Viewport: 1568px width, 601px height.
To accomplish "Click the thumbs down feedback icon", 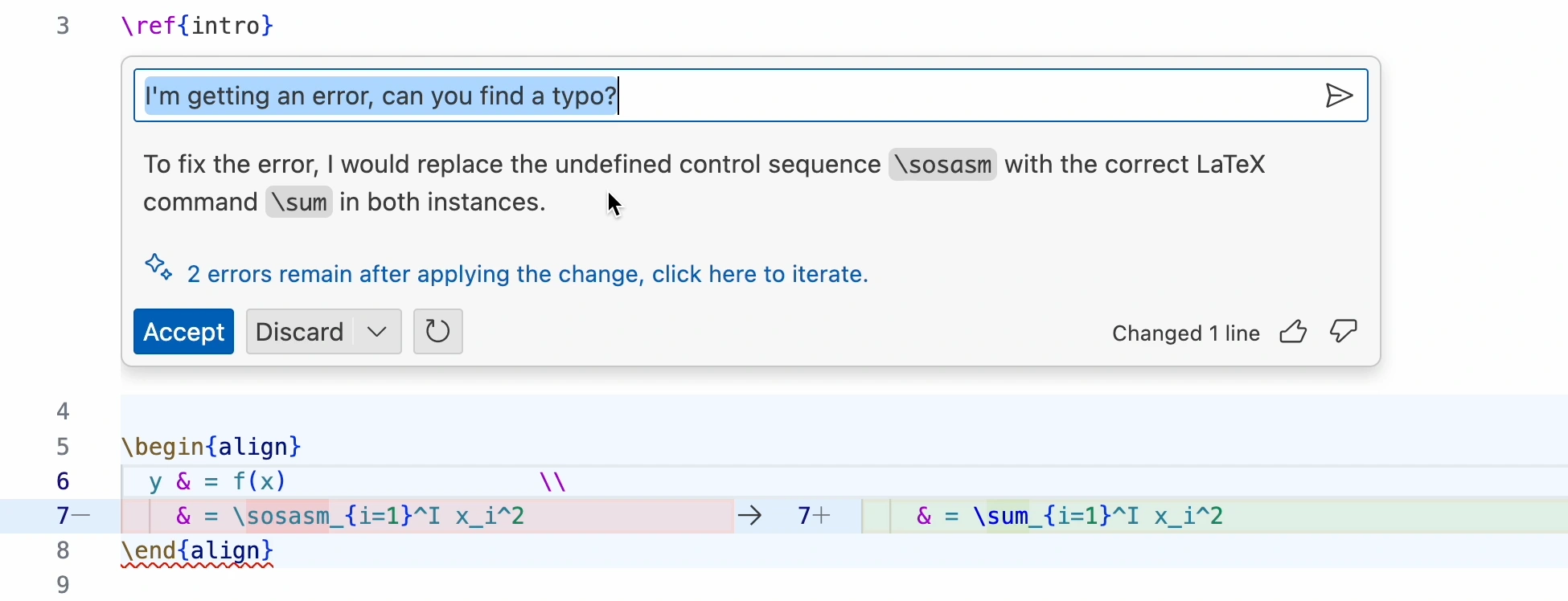I will coord(1344,331).
